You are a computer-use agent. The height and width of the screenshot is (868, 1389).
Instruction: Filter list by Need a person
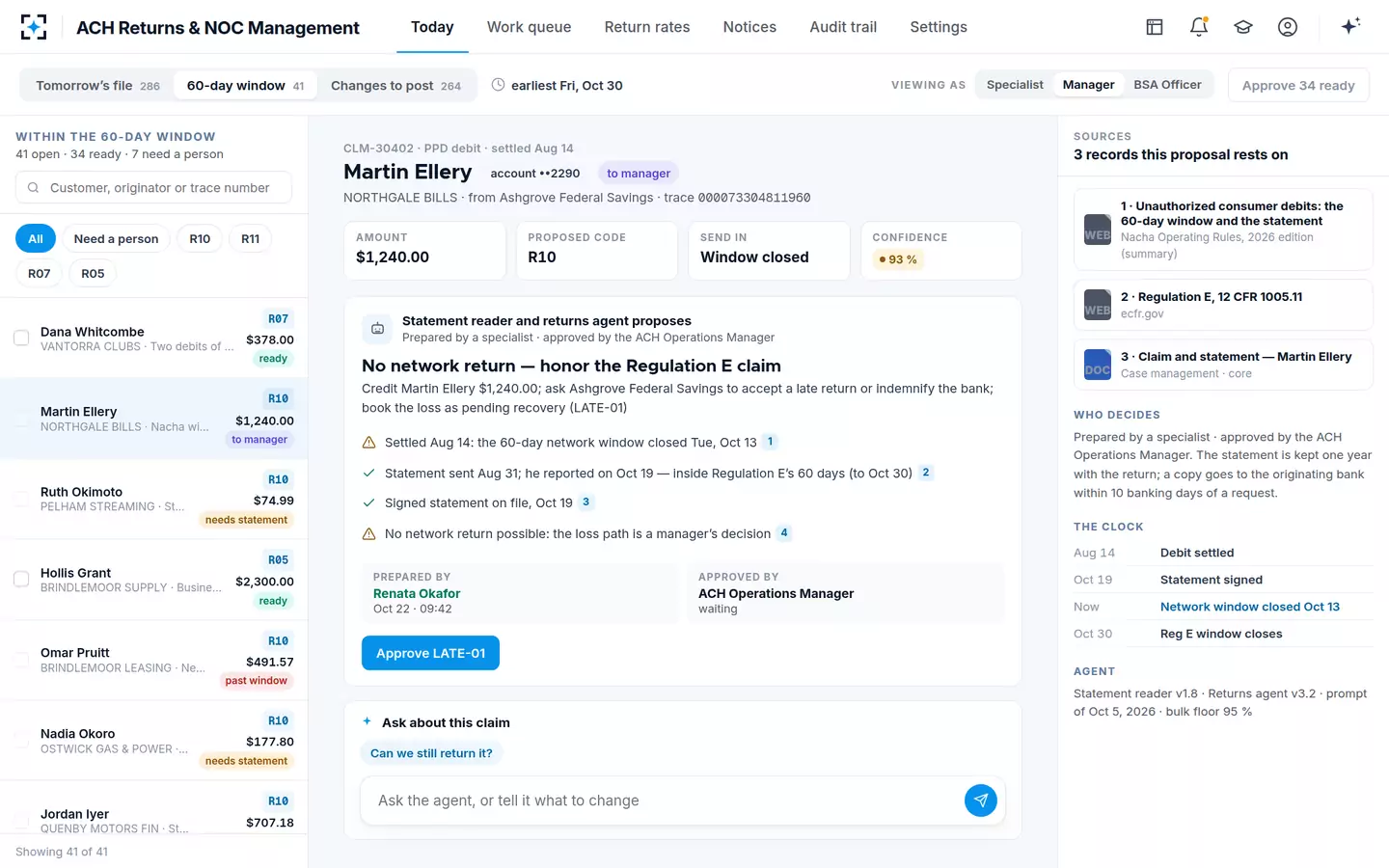click(x=116, y=239)
